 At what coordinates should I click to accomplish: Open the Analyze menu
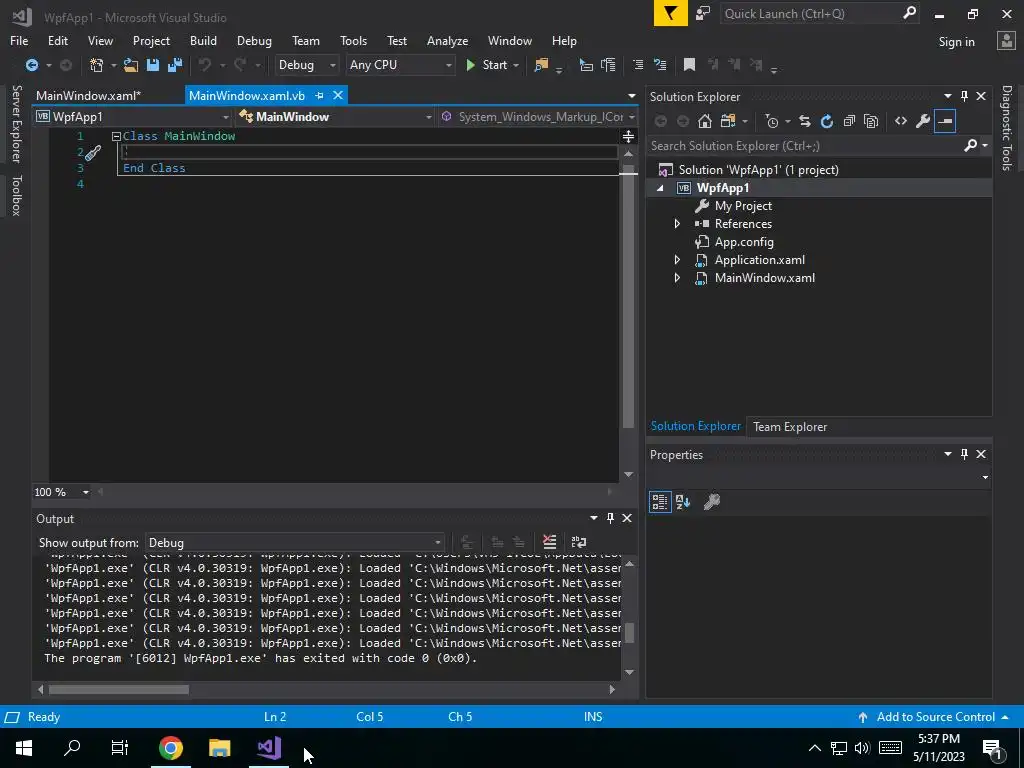tap(447, 40)
